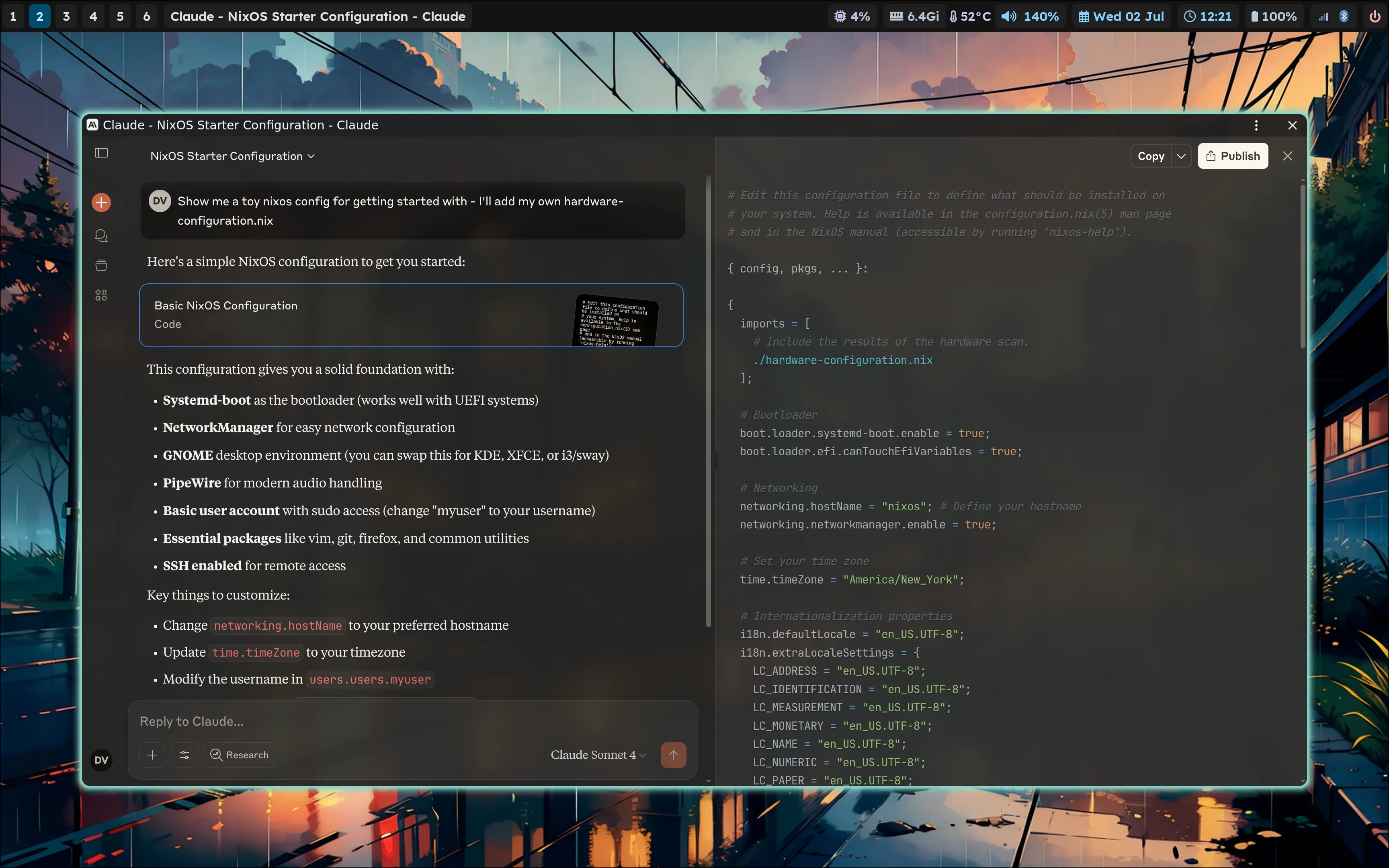
Task: Expand NixOS Starter Configuration title dropdown
Action: (232, 156)
